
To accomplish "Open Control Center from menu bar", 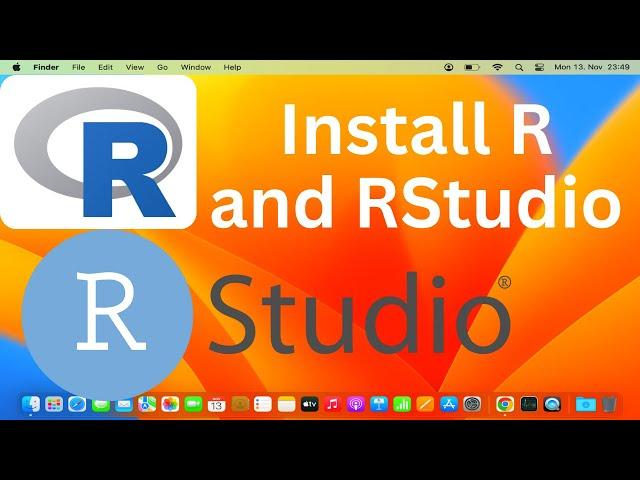I will tap(539, 67).
